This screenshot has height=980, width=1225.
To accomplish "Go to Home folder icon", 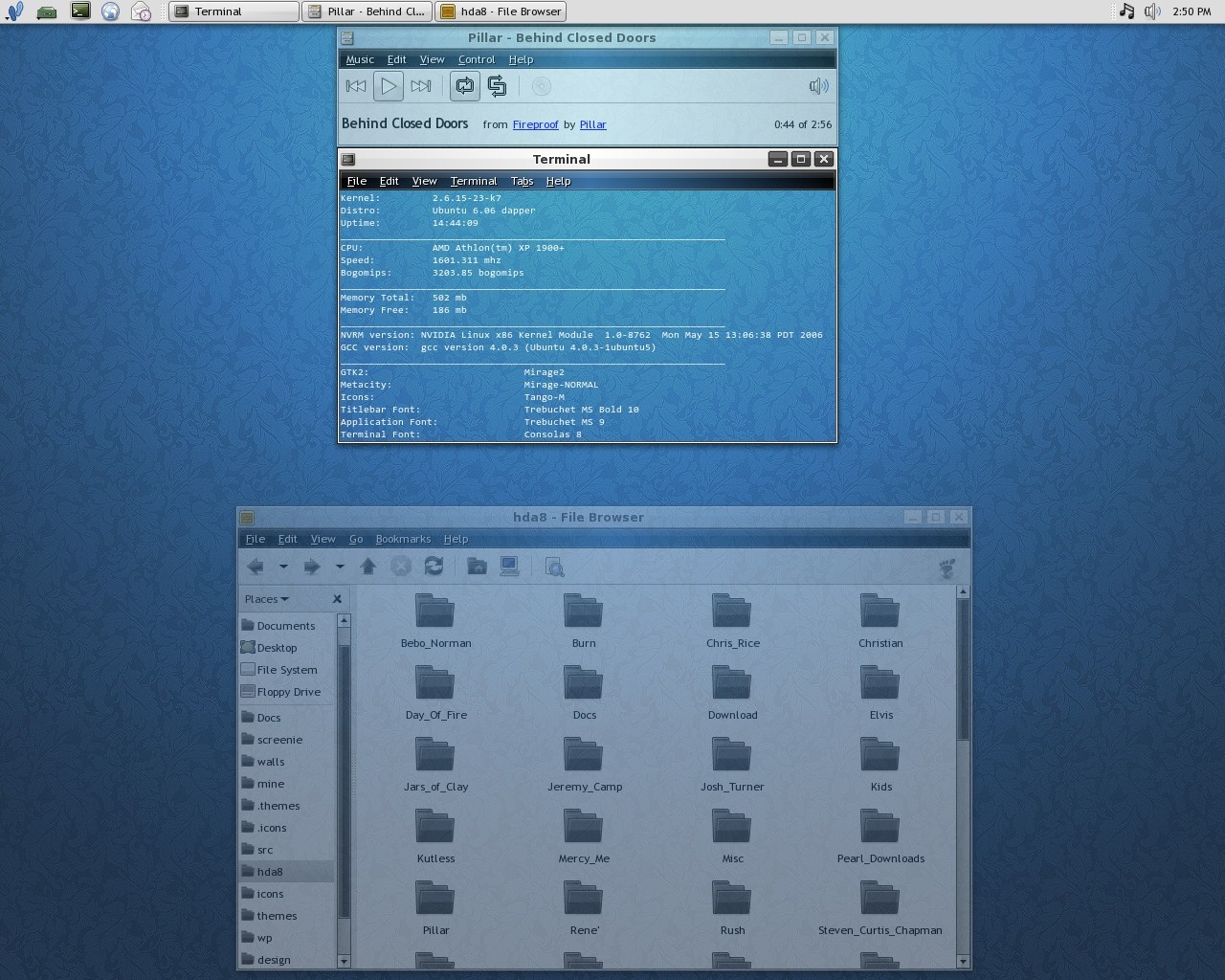I will [x=477, y=567].
